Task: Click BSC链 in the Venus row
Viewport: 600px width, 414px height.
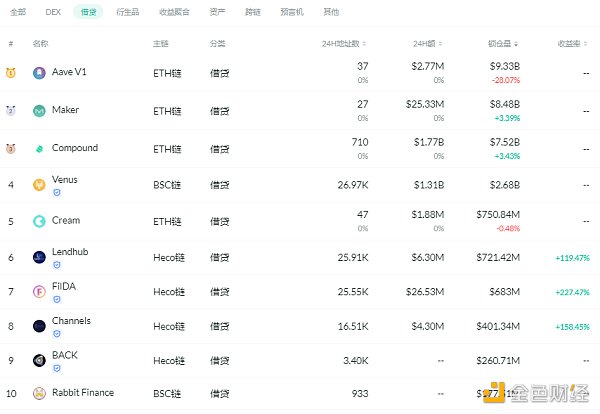Action: (167, 185)
